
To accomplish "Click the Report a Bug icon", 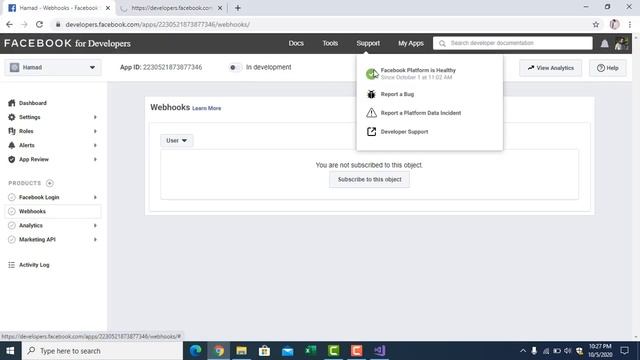I will (371, 94).
